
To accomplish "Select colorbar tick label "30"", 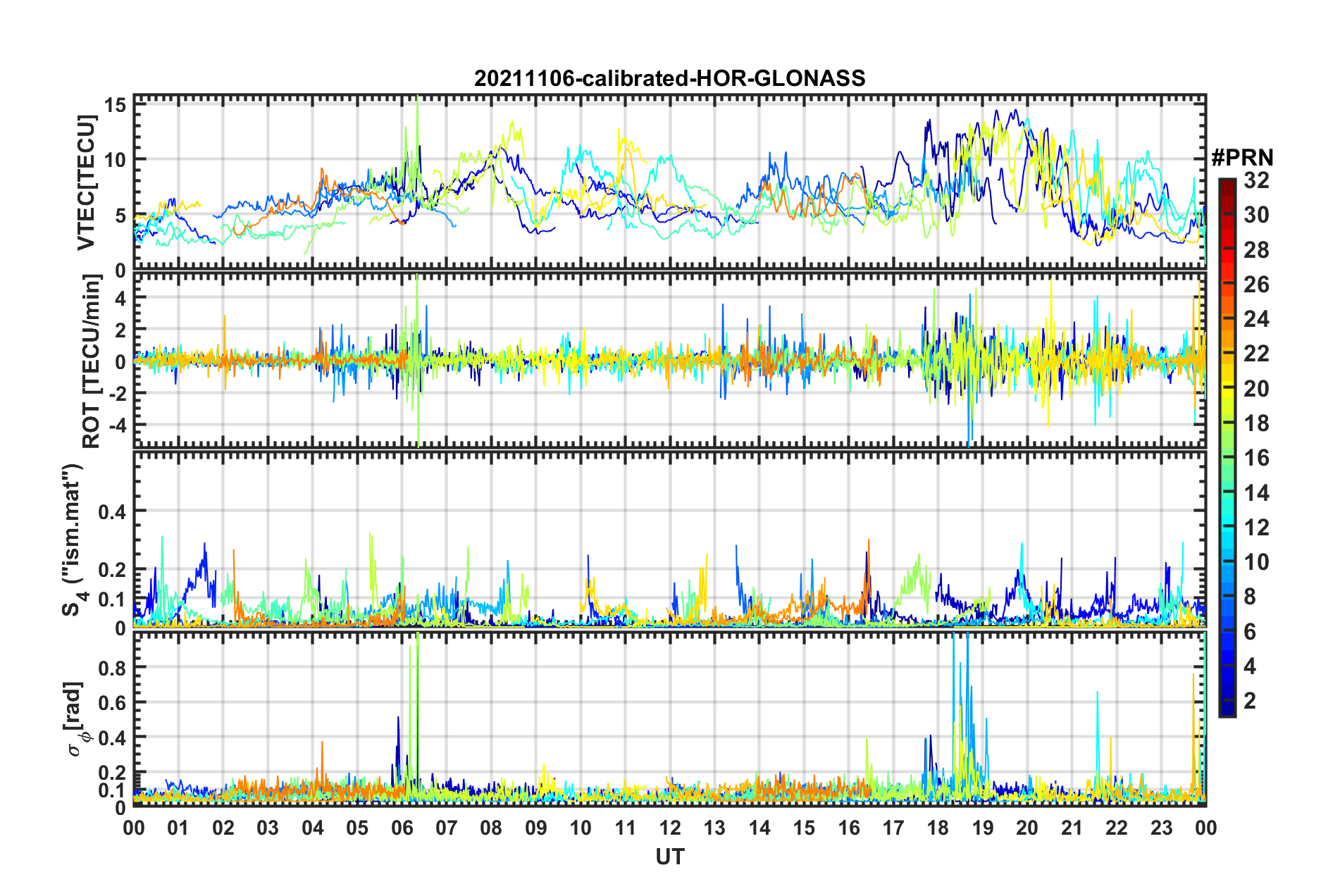I will (x=1256, y=215).
